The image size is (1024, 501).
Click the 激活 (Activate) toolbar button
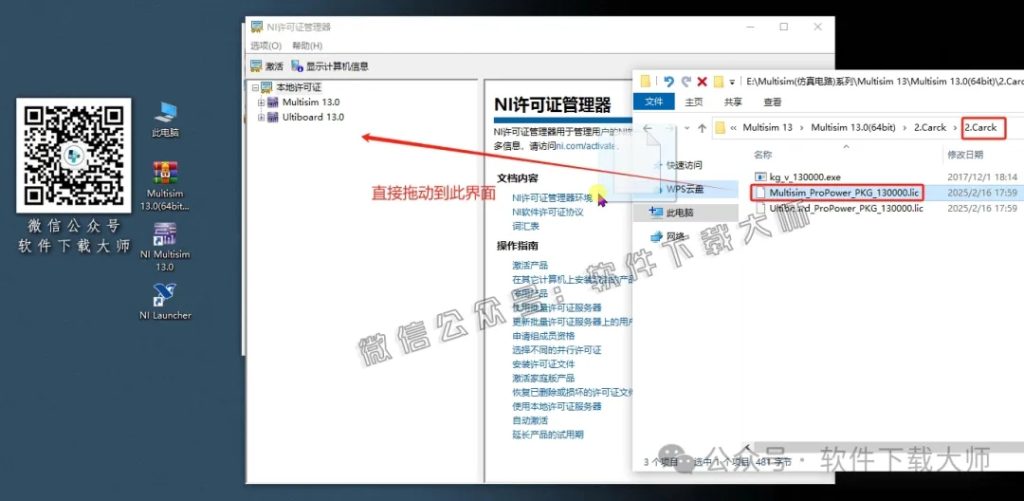[x=267, y=66]
